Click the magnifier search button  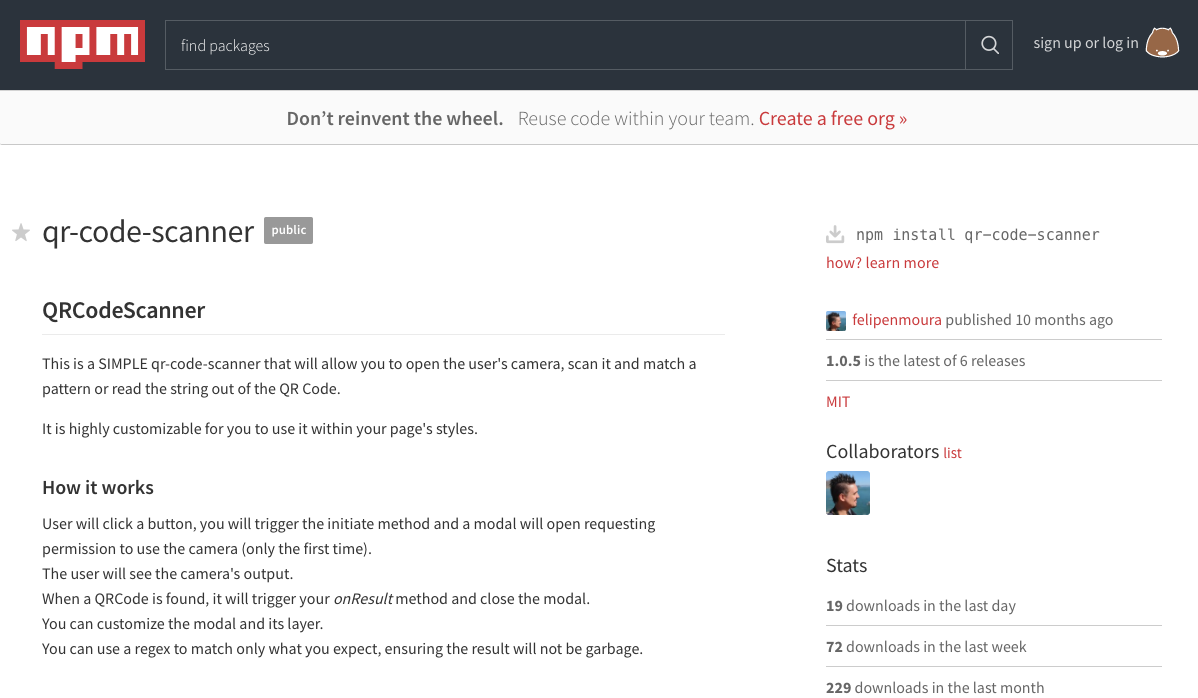pos(989,45)
